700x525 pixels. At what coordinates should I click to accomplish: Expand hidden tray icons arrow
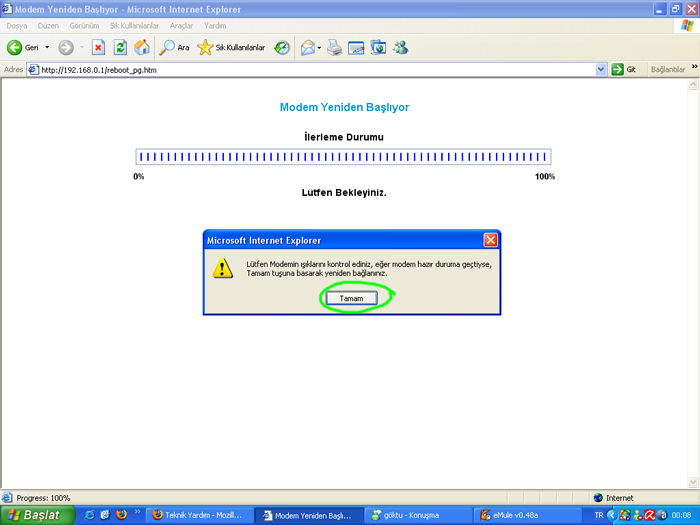pyautogui.click(x=612, y=515)
